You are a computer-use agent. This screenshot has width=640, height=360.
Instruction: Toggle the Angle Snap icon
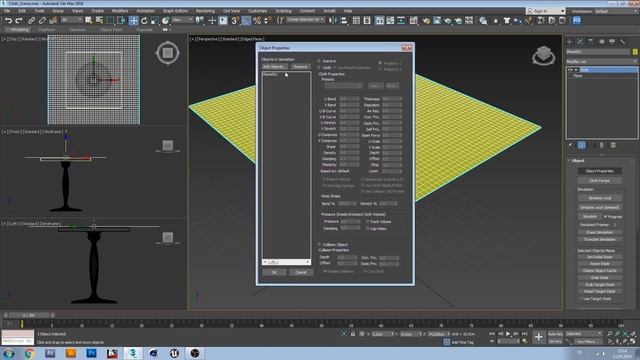(x=246, y=20)
